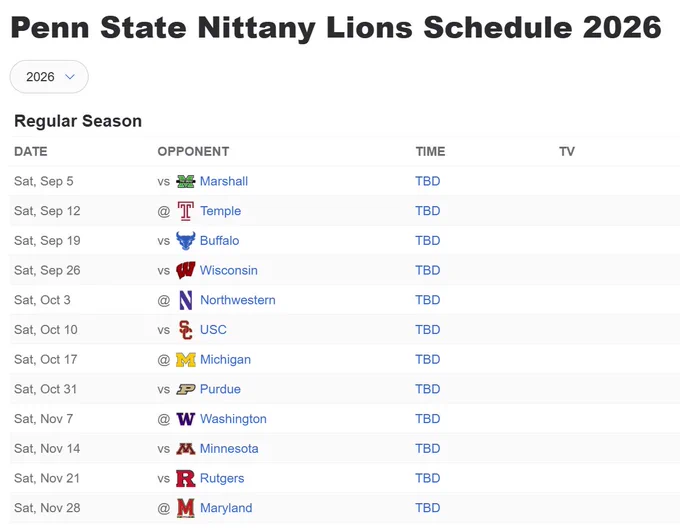Open the Temple team link
The image size is (680, 531).
[x=220, y=211]
